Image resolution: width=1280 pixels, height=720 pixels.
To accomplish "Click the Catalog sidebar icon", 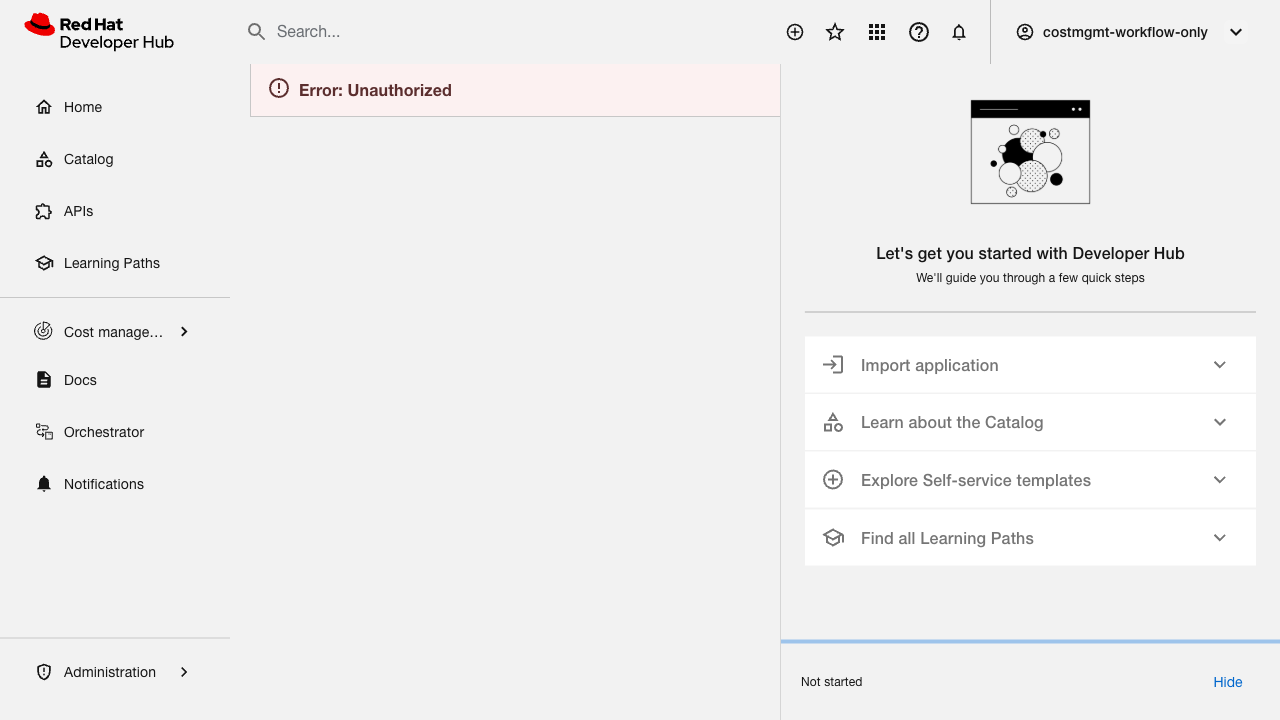I will coord(44,159).
